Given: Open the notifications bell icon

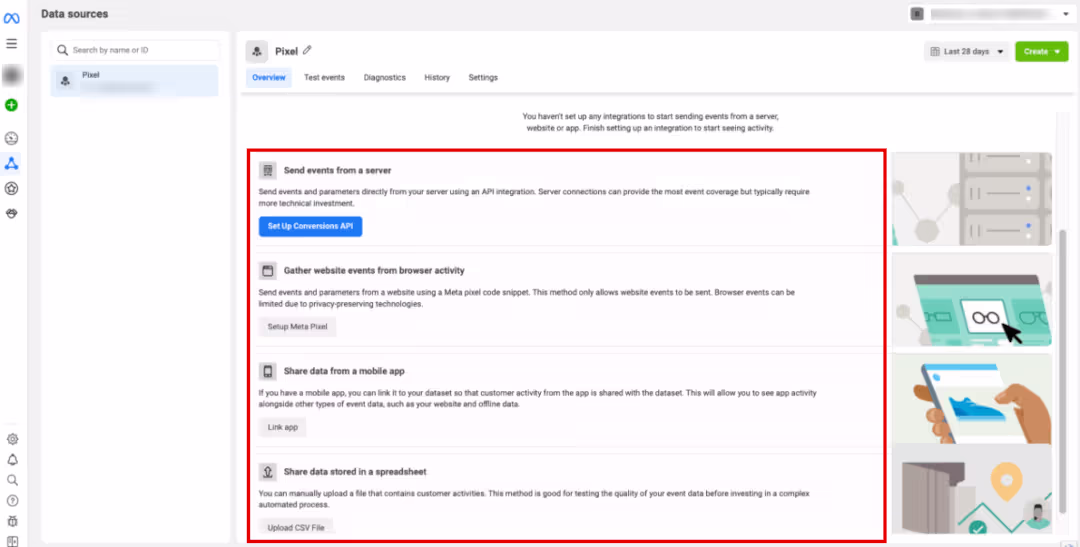Looking at the screenshot, I should (x=12, y=460).
